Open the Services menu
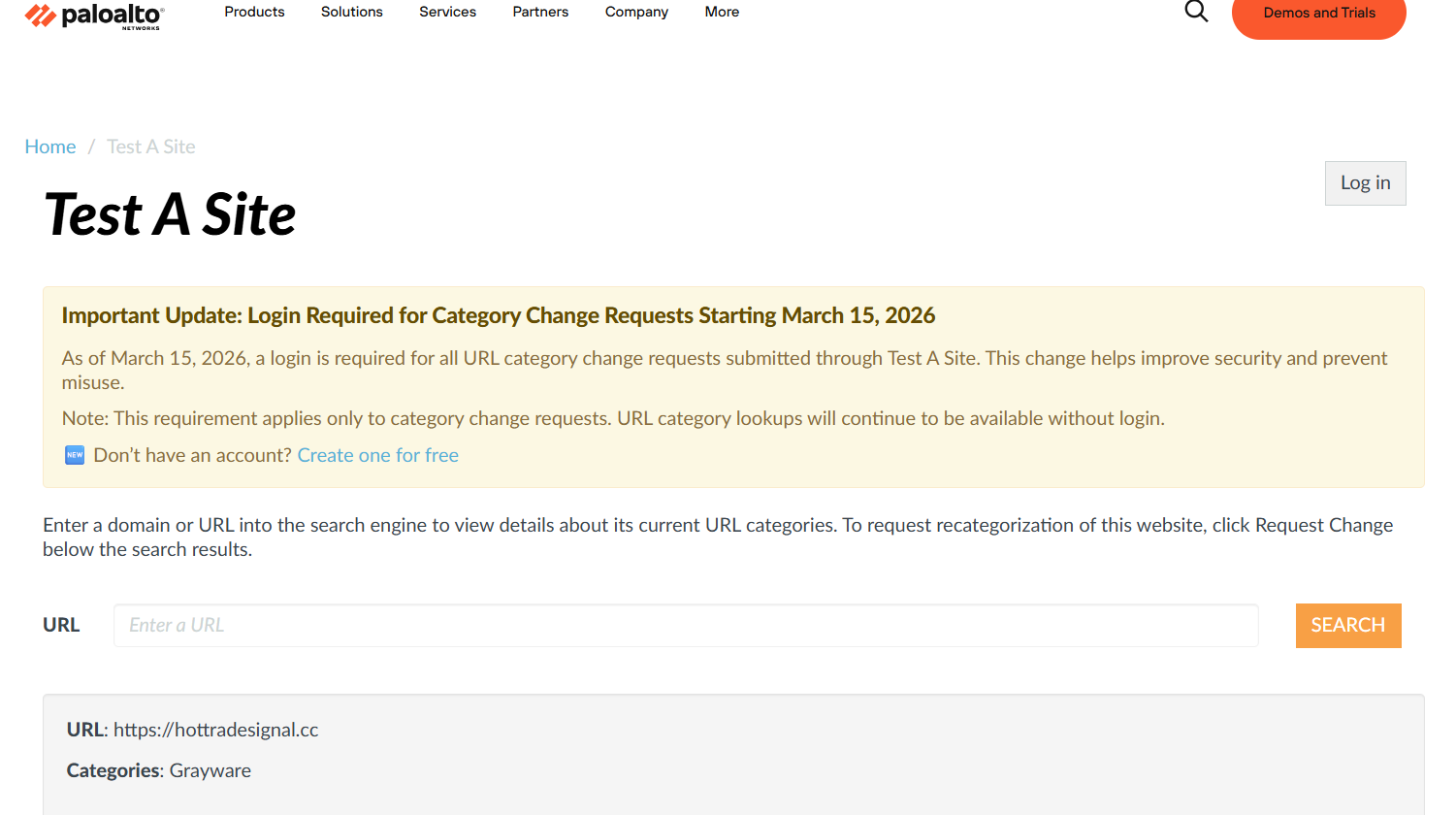This screenshot has width=1456, height=815. point(447,12)
